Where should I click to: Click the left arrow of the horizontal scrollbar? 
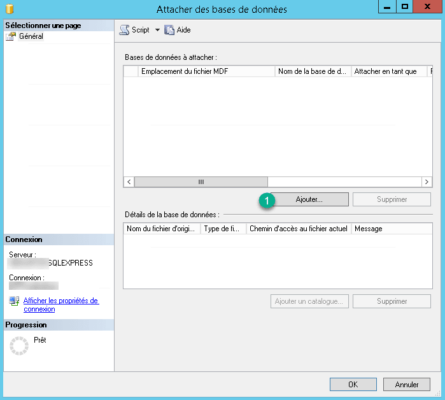129,182
